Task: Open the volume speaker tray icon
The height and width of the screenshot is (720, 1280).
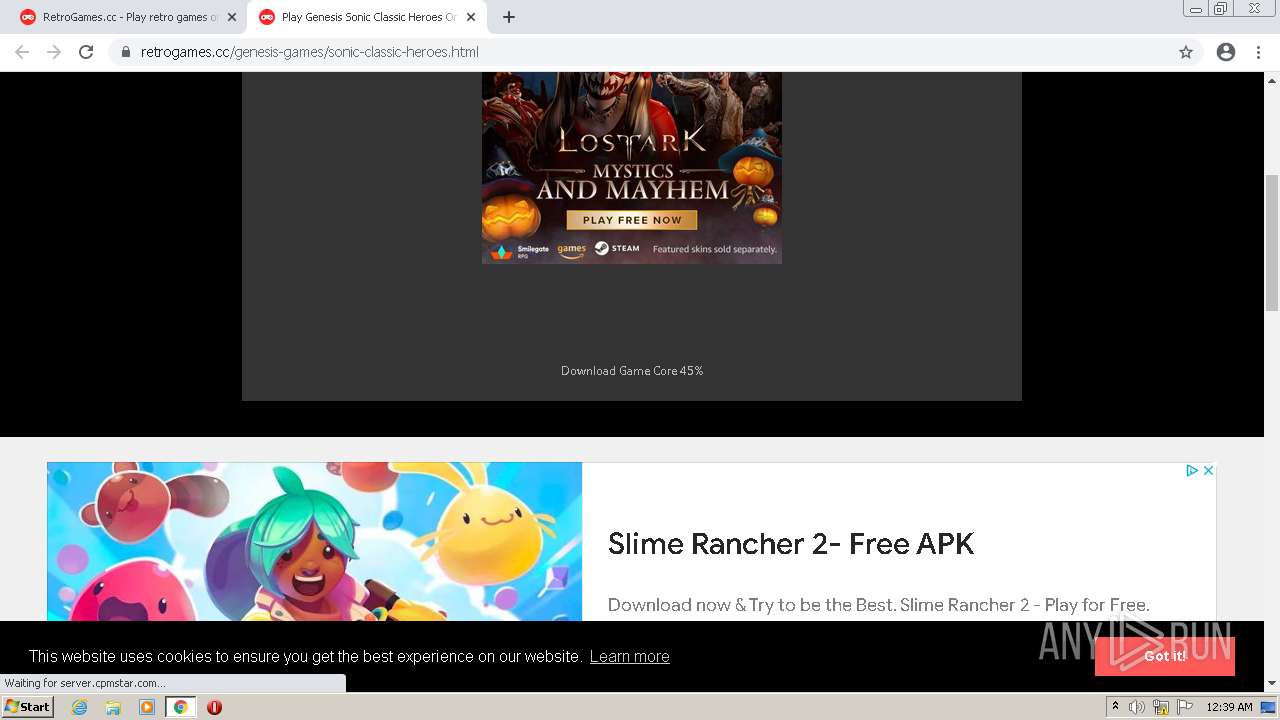Action: (x=1137, y=707)
